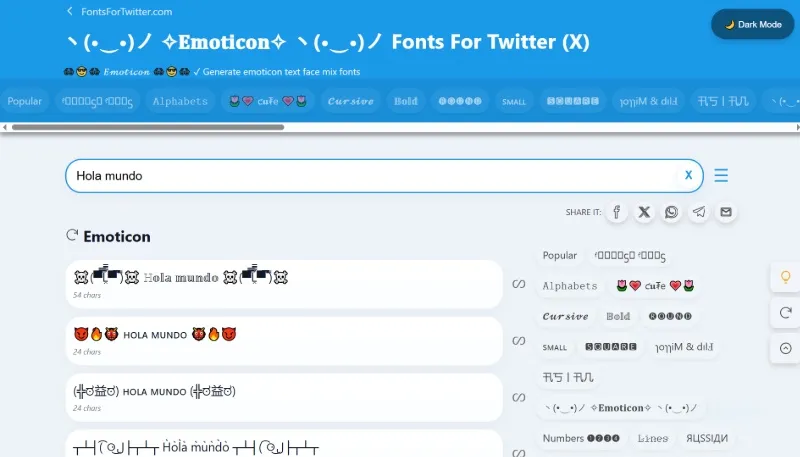This screenshot has width=800, height=457.
Task: Open Numbers in the side category list
Action: 581,438
